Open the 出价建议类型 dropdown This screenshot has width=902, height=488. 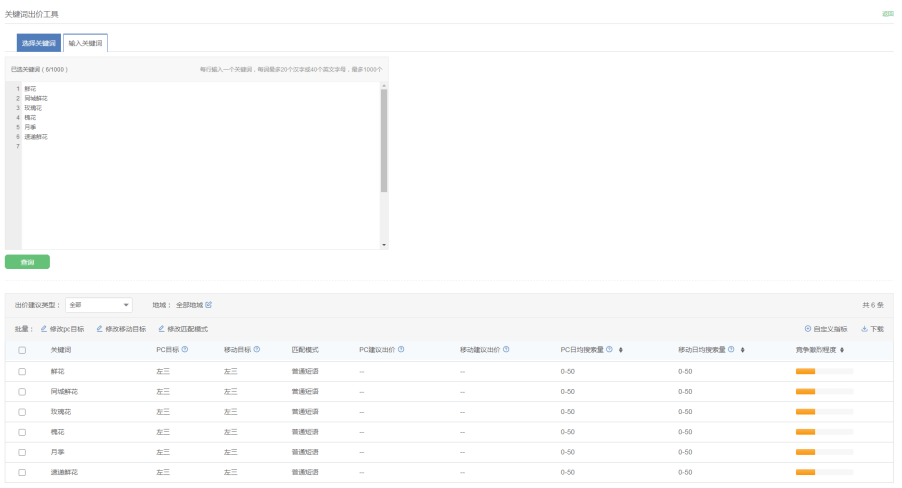click(x=99, y=305)
